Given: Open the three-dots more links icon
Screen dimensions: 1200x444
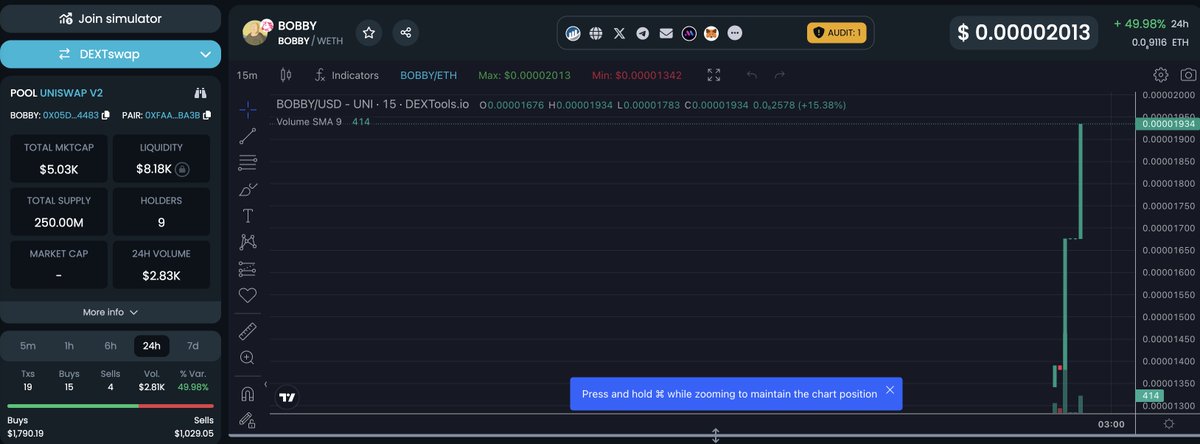Looking at the screenshot, I should (x=735, y=33).
